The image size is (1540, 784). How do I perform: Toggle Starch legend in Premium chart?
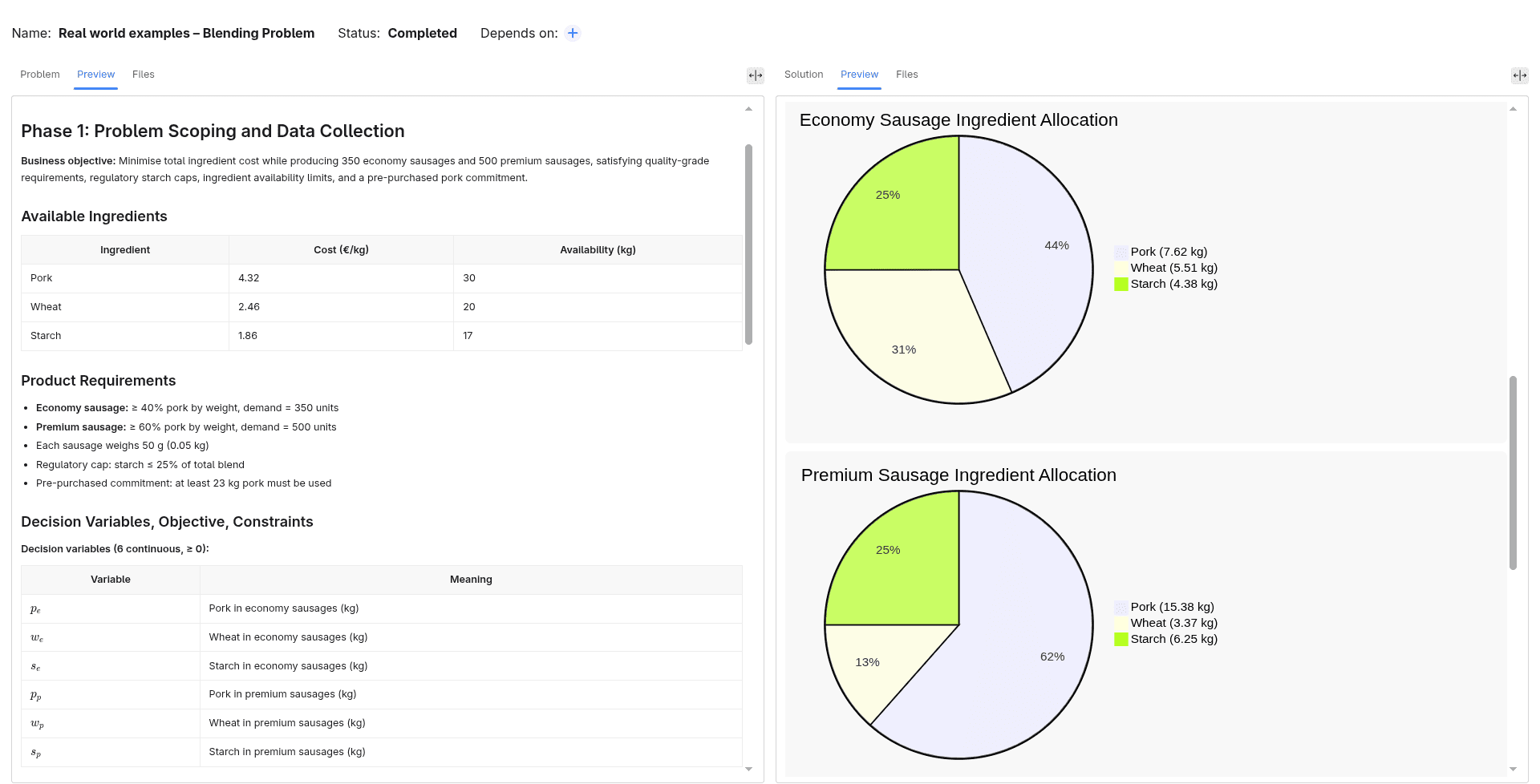pyautogui.click(x=1165, y=639)
